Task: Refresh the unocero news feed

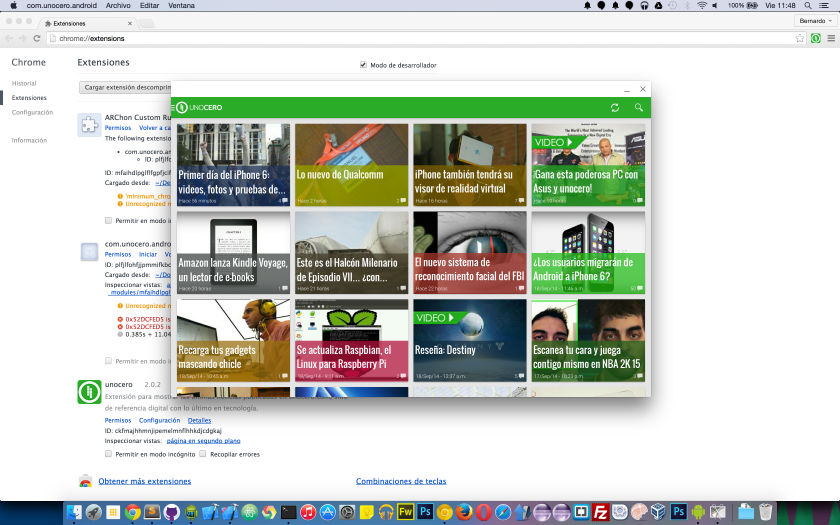Action: coord(615,108)
